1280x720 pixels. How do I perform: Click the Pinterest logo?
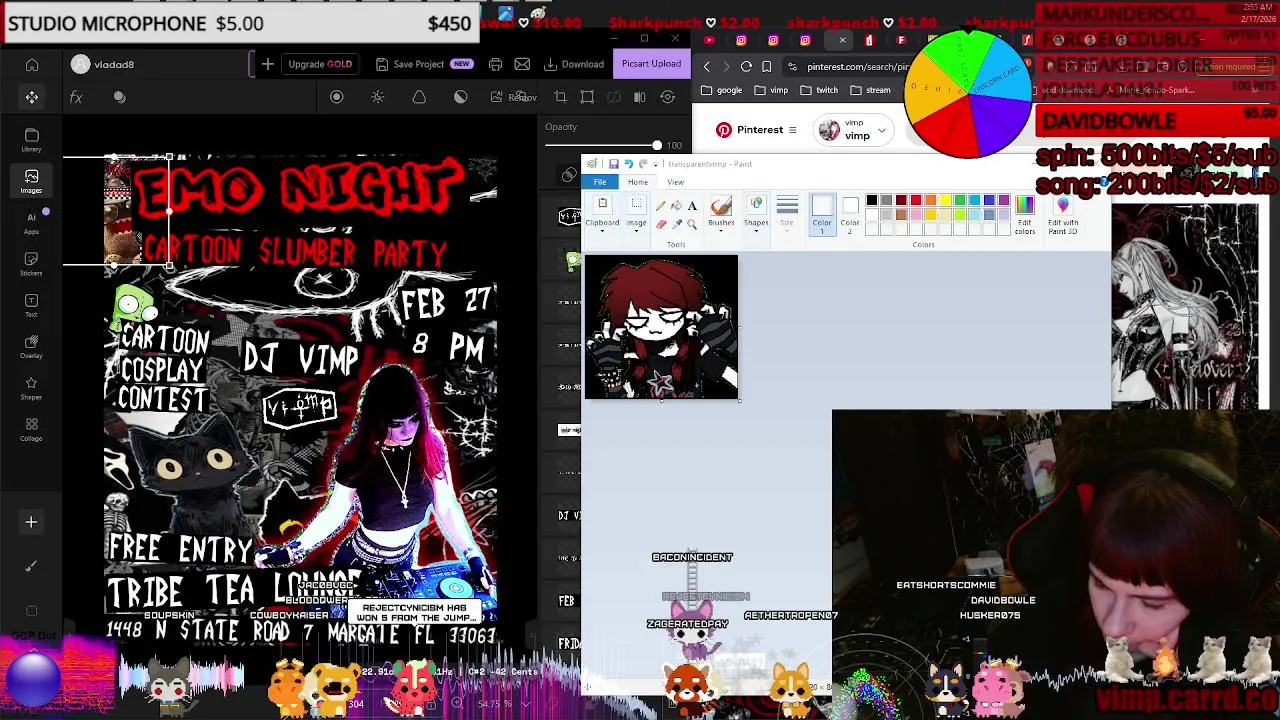click(724, 130)
